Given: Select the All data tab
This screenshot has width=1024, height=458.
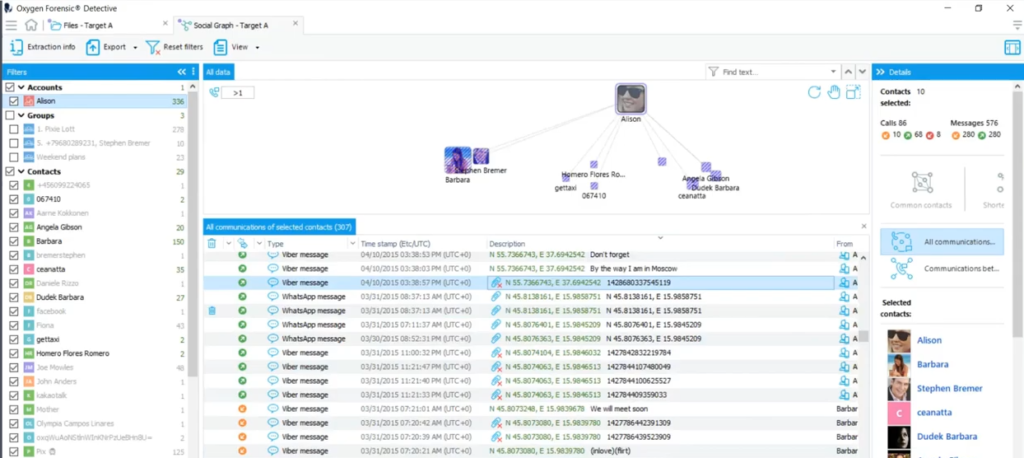Looking at the screenshot, I should (218, 72).
